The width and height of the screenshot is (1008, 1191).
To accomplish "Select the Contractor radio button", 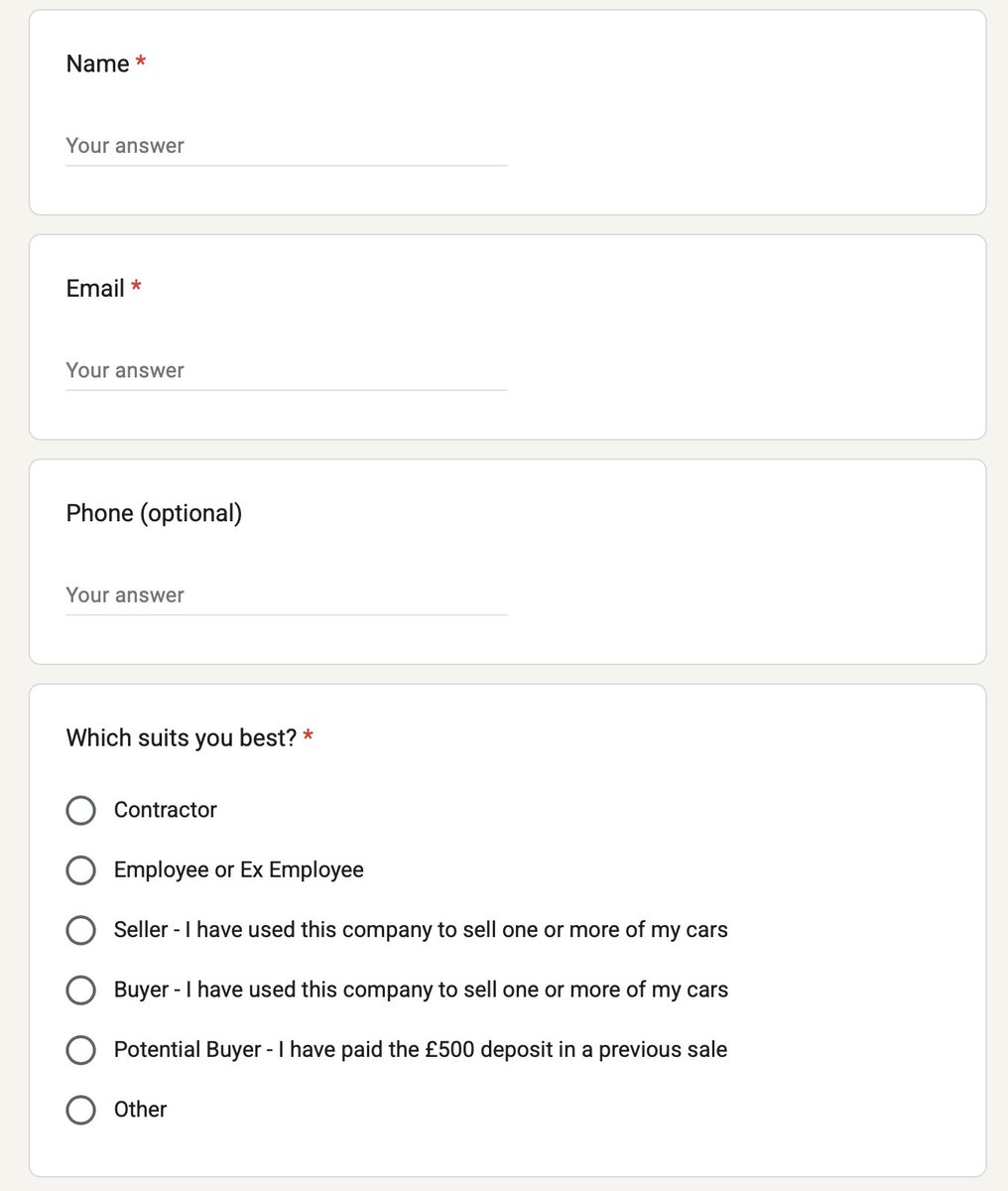I will (x=80, y=811).
